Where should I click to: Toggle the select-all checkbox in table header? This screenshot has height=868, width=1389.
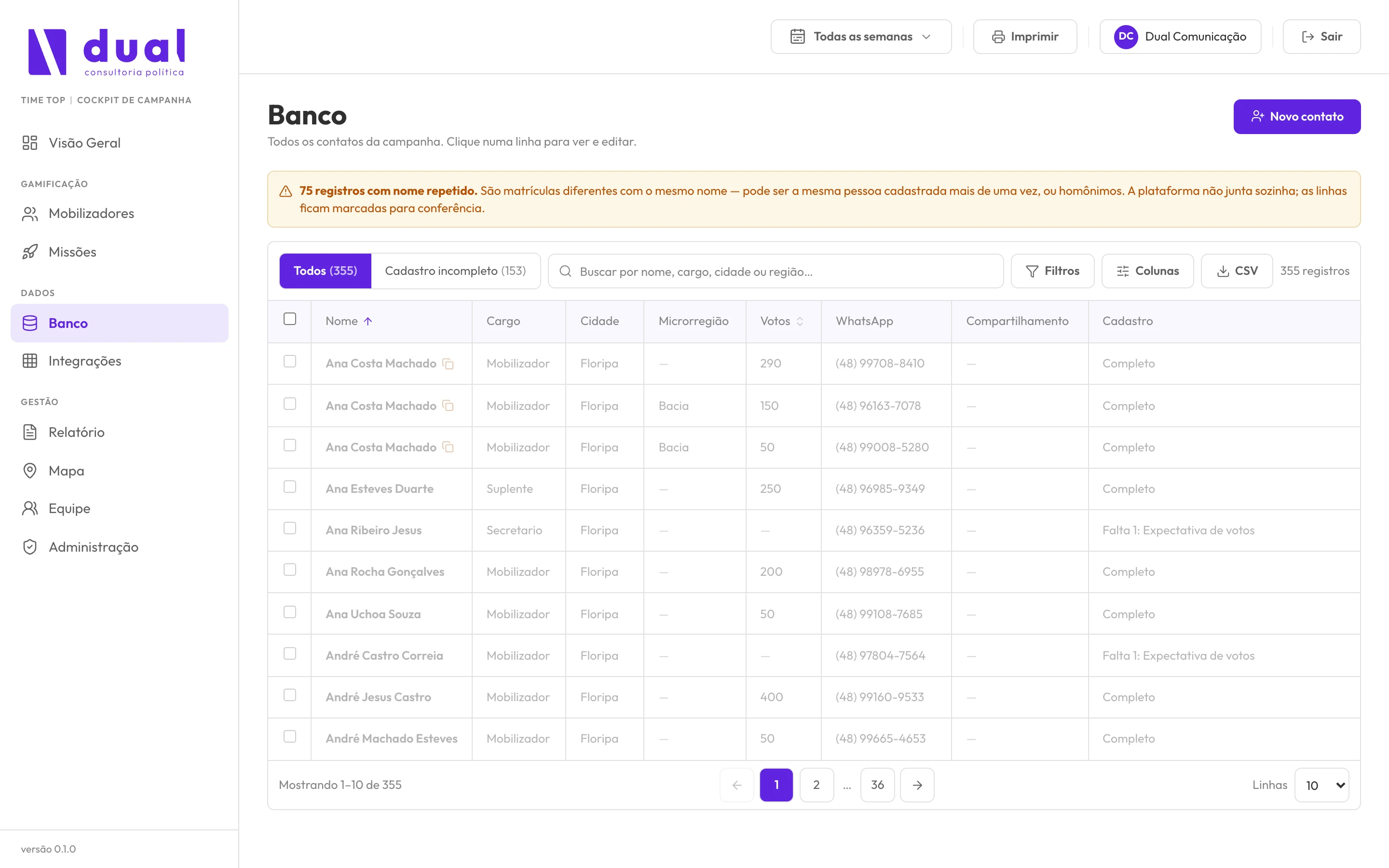pos(290,319)
